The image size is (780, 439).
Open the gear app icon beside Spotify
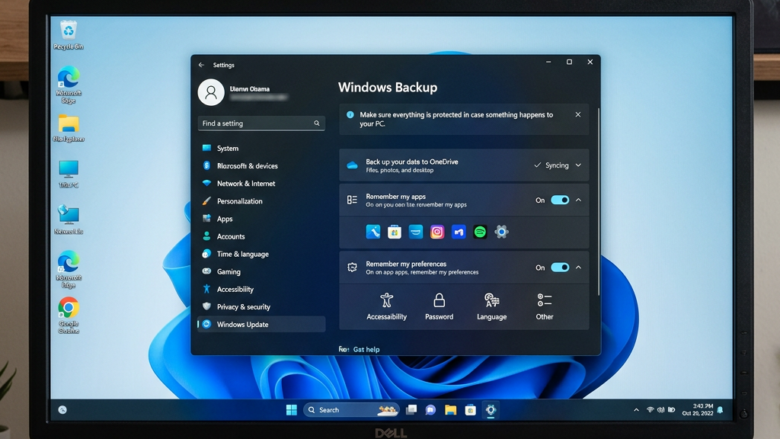point(501,232)
